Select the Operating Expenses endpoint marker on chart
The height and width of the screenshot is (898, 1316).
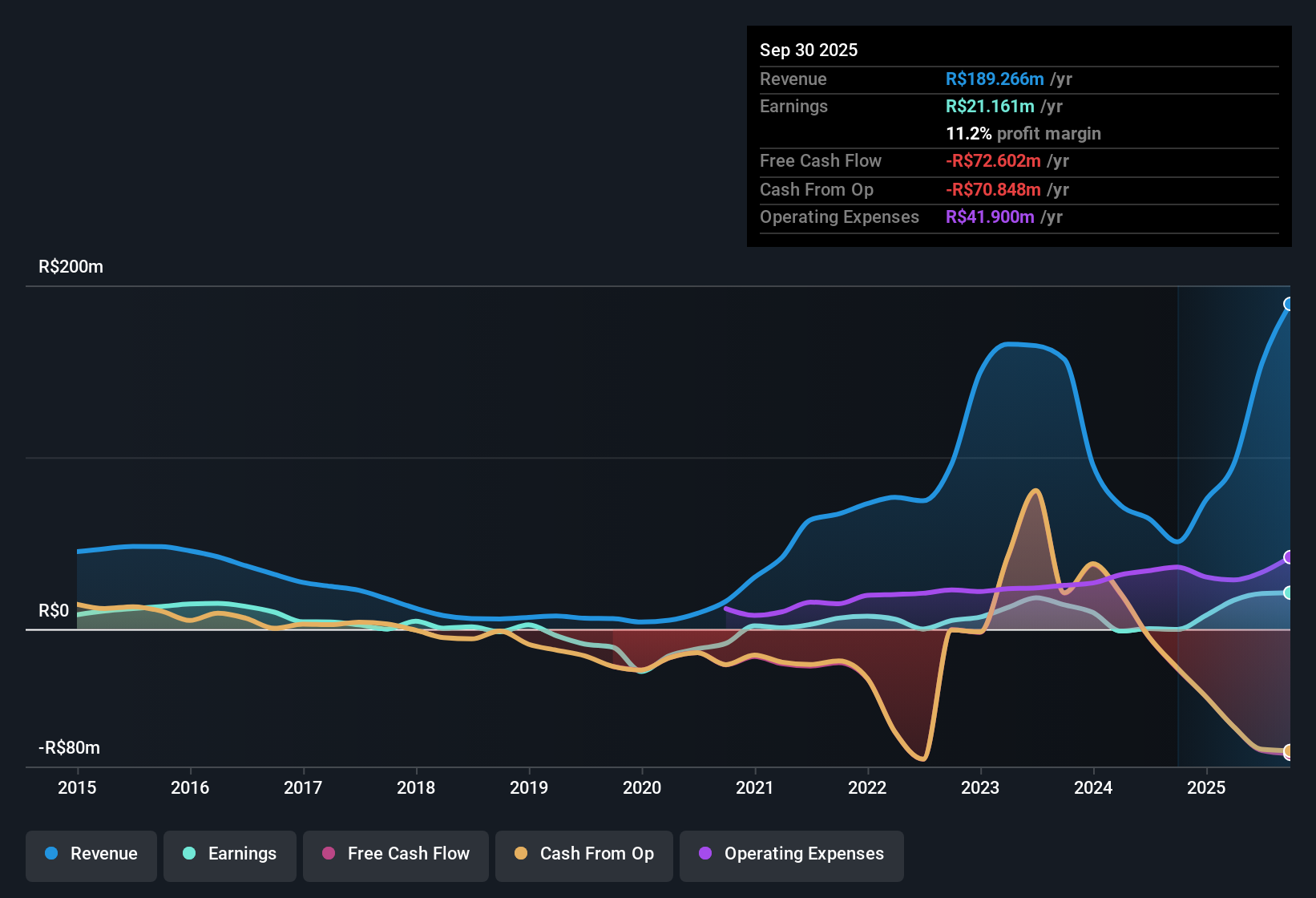coord(1289,558)
